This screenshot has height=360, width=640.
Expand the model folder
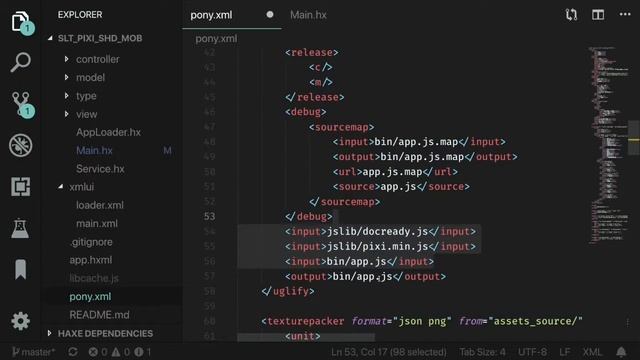(x=90, y=78)
